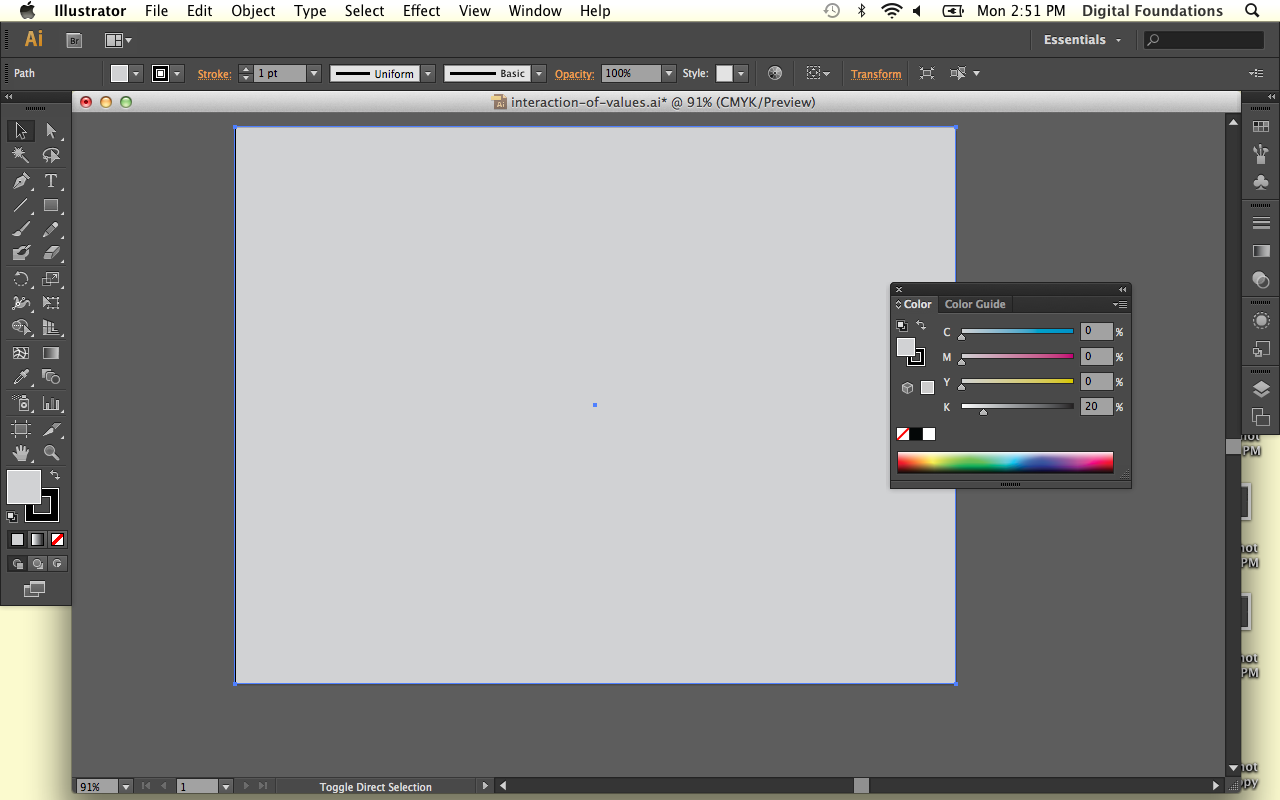Viewport: 1280px width, 800px height.
Task: Select the Rectangle tool
Action: pos(51,206)
